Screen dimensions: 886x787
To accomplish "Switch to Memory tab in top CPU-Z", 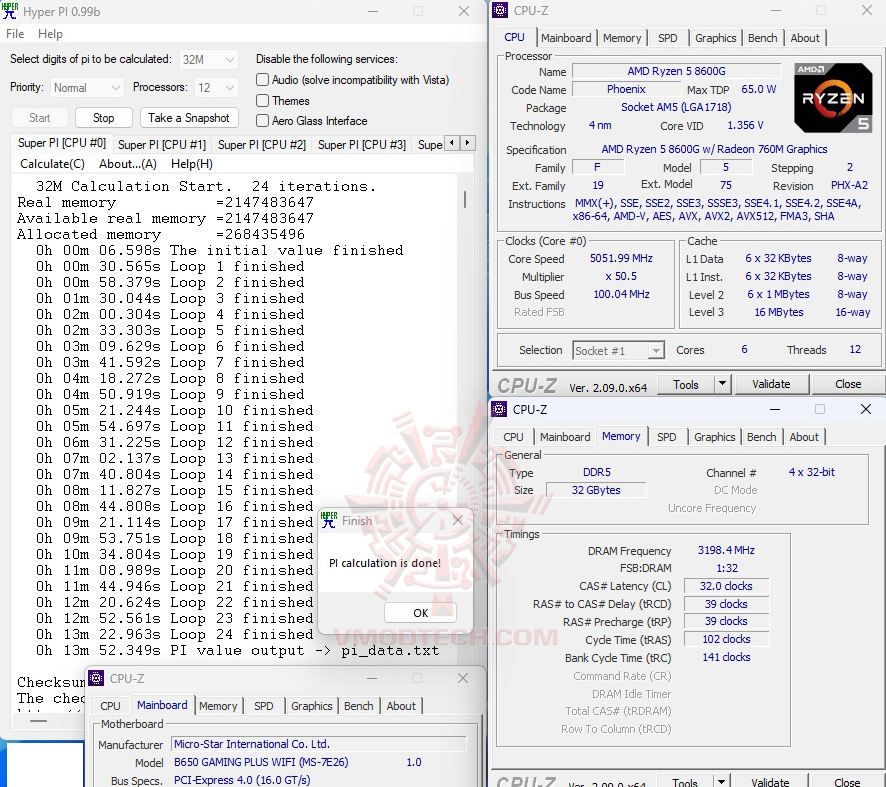I will click(622, 38).
